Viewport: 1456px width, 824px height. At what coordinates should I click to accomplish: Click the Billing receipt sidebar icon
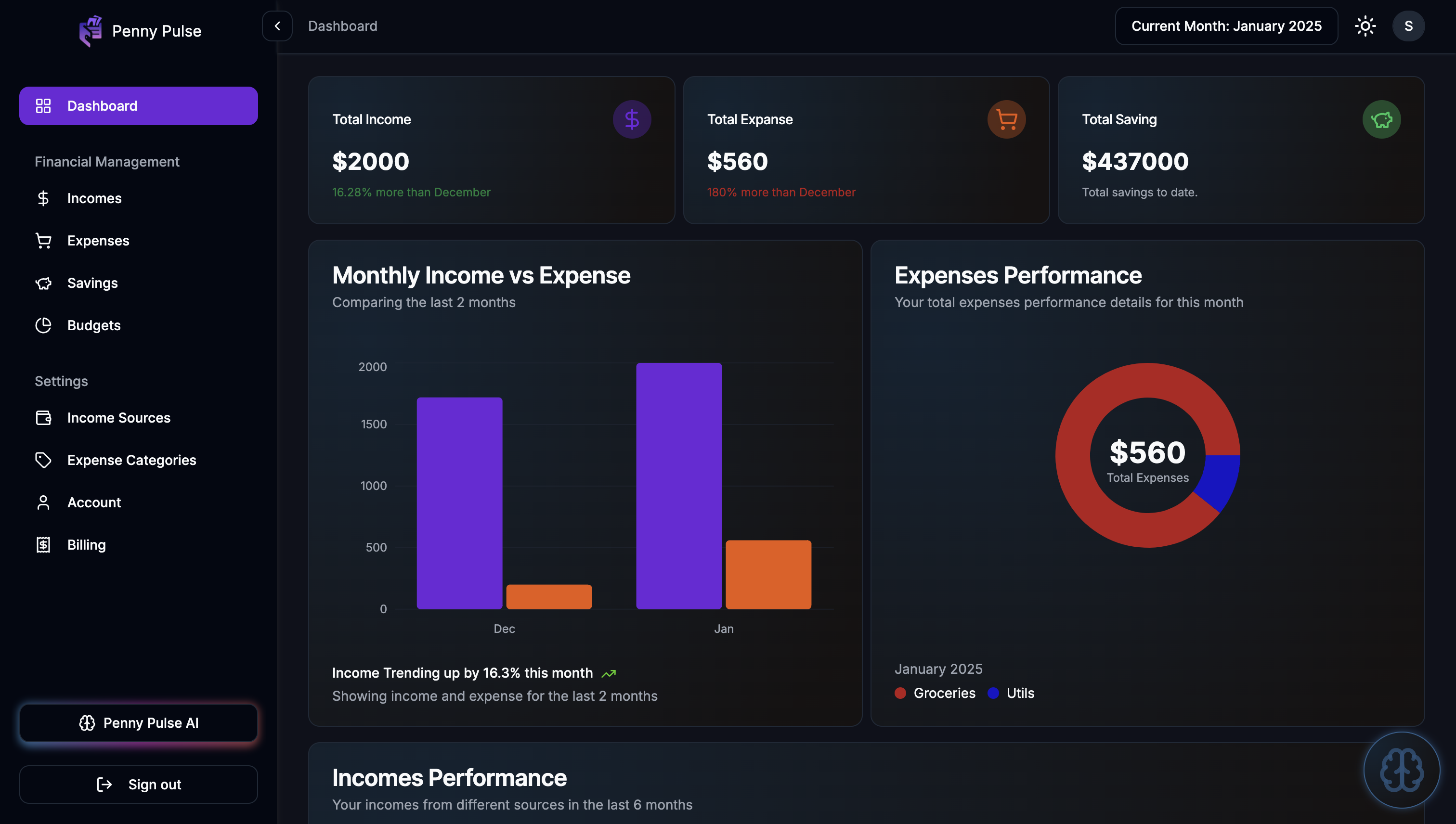click(44, 544)
